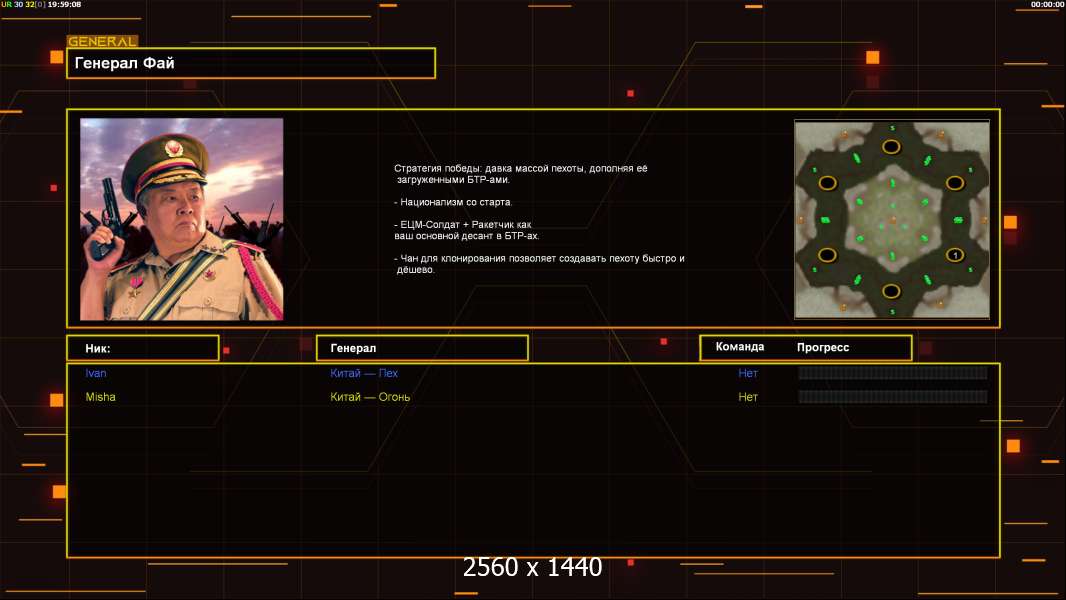This screenshot has width=1066, height=600.
Task: Click the 'Стратегия победы' description line
Action: [x=521, y=174]
